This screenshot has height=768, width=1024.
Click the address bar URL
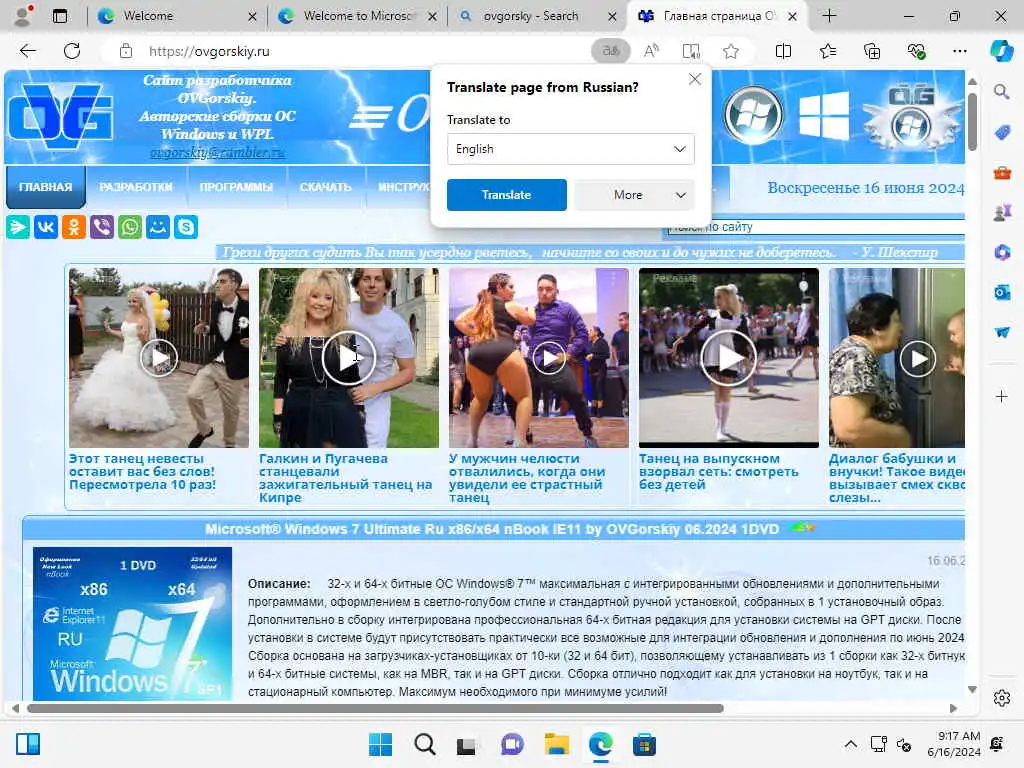pyautogui.click(x=209, y=51)
